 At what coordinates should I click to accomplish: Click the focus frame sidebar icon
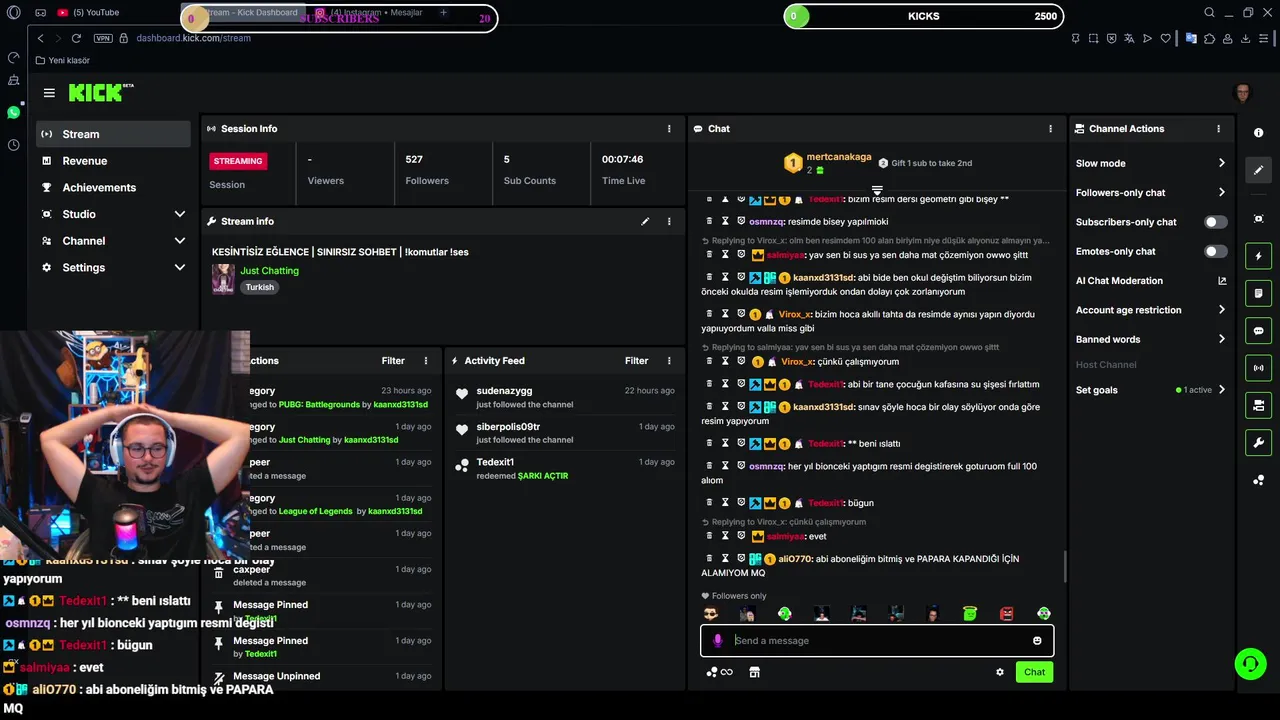1258,219
